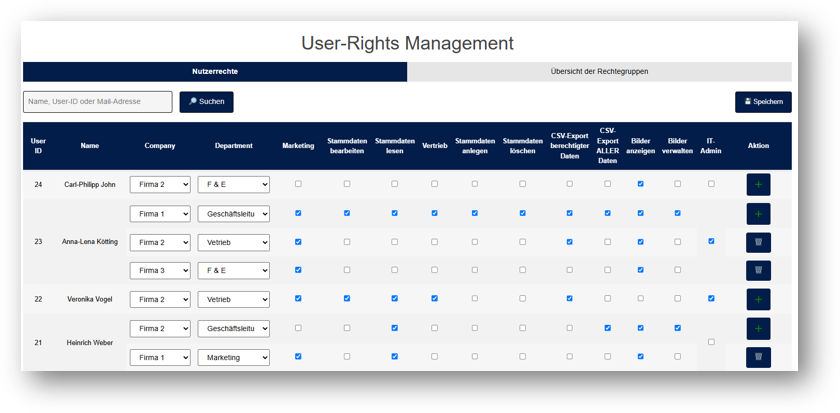Open Heinrich Weber's Marketing department dropdown
This screenshot has width=840, height=413.
point(233,357)
